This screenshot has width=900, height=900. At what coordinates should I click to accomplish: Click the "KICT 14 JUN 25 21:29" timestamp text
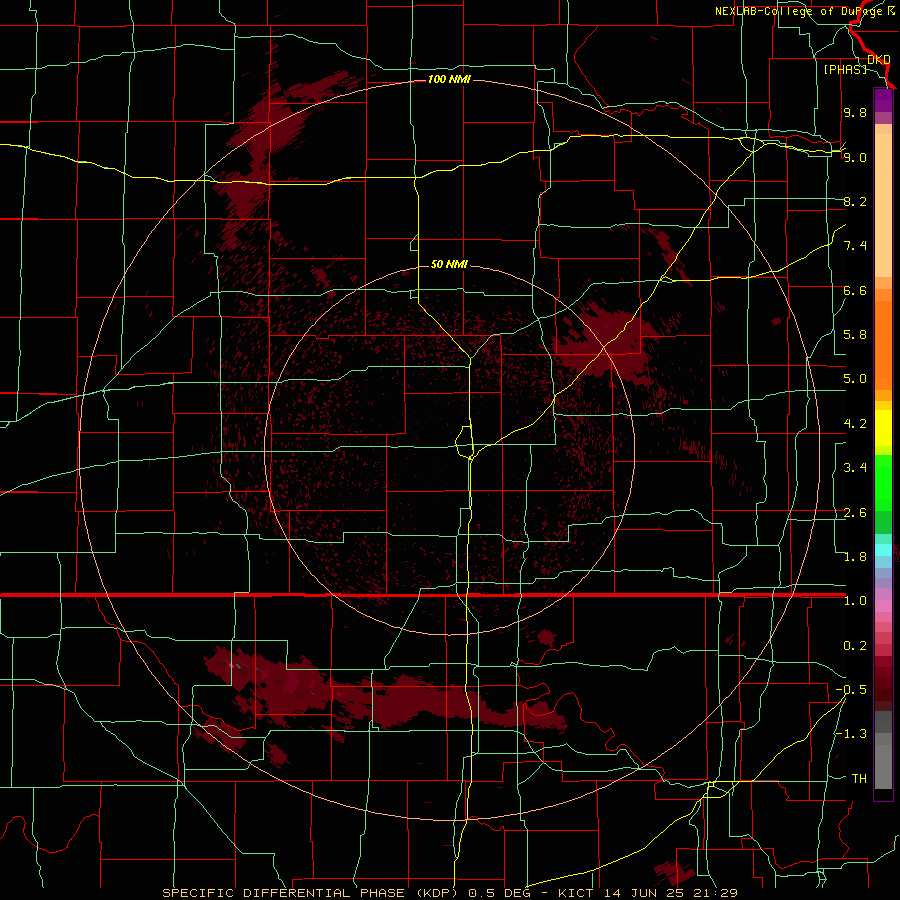647,893
